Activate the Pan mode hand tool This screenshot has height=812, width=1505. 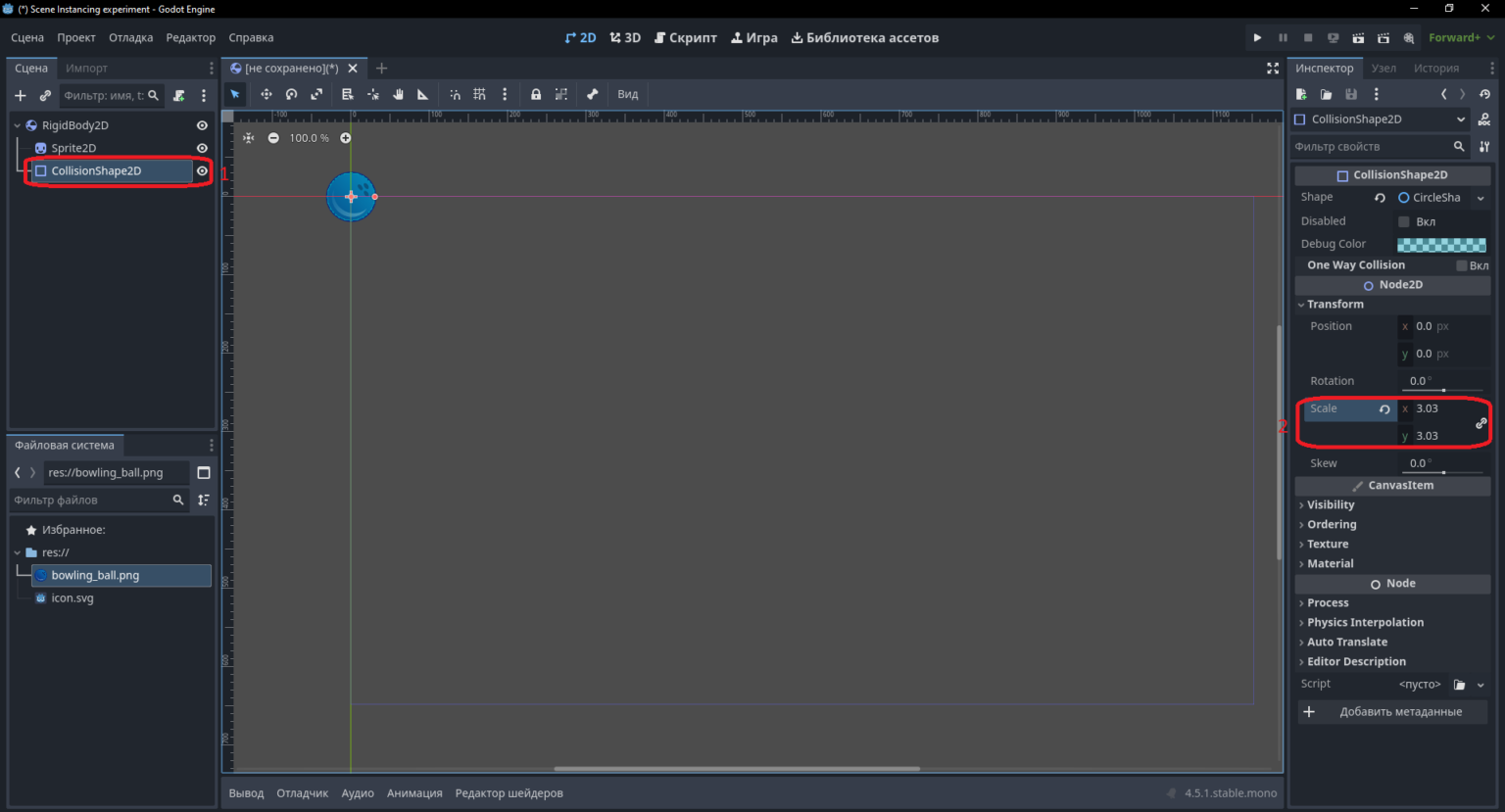[x=398, y=94]
